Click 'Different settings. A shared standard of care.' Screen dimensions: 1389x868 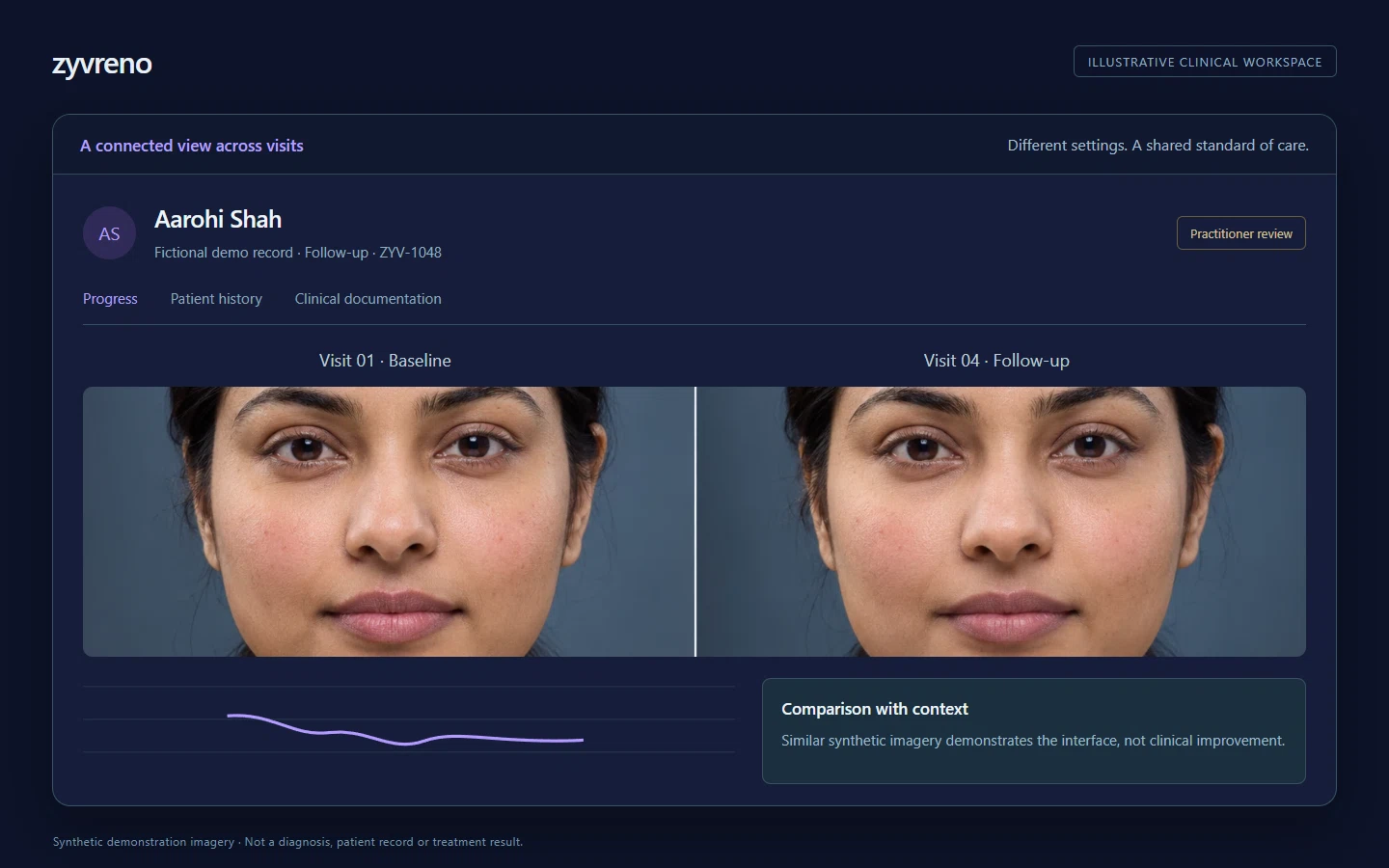(x=1157, y=146)
